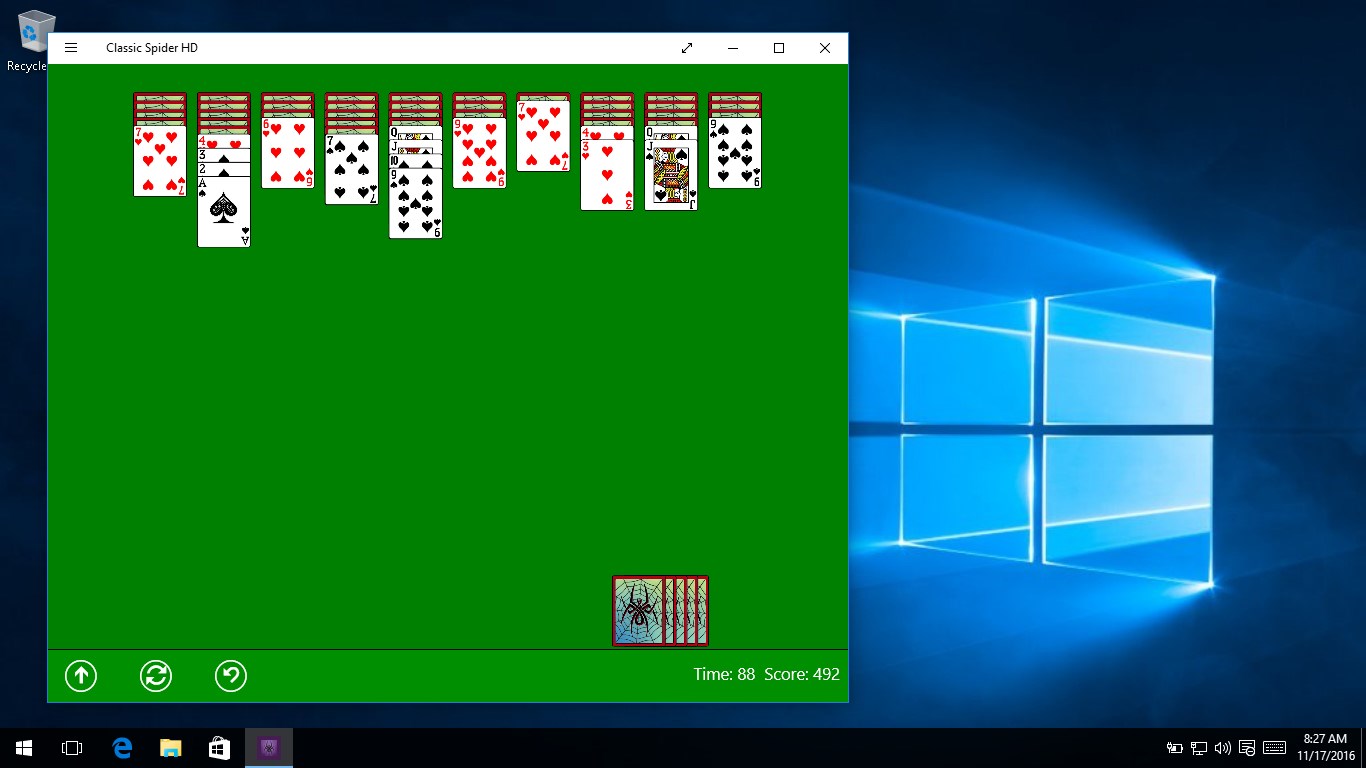The width and height of the screenshot is (1366, 768).
Task: Pick the 4 of hearts above the 3 of spades
Action: tap(224, 141)
